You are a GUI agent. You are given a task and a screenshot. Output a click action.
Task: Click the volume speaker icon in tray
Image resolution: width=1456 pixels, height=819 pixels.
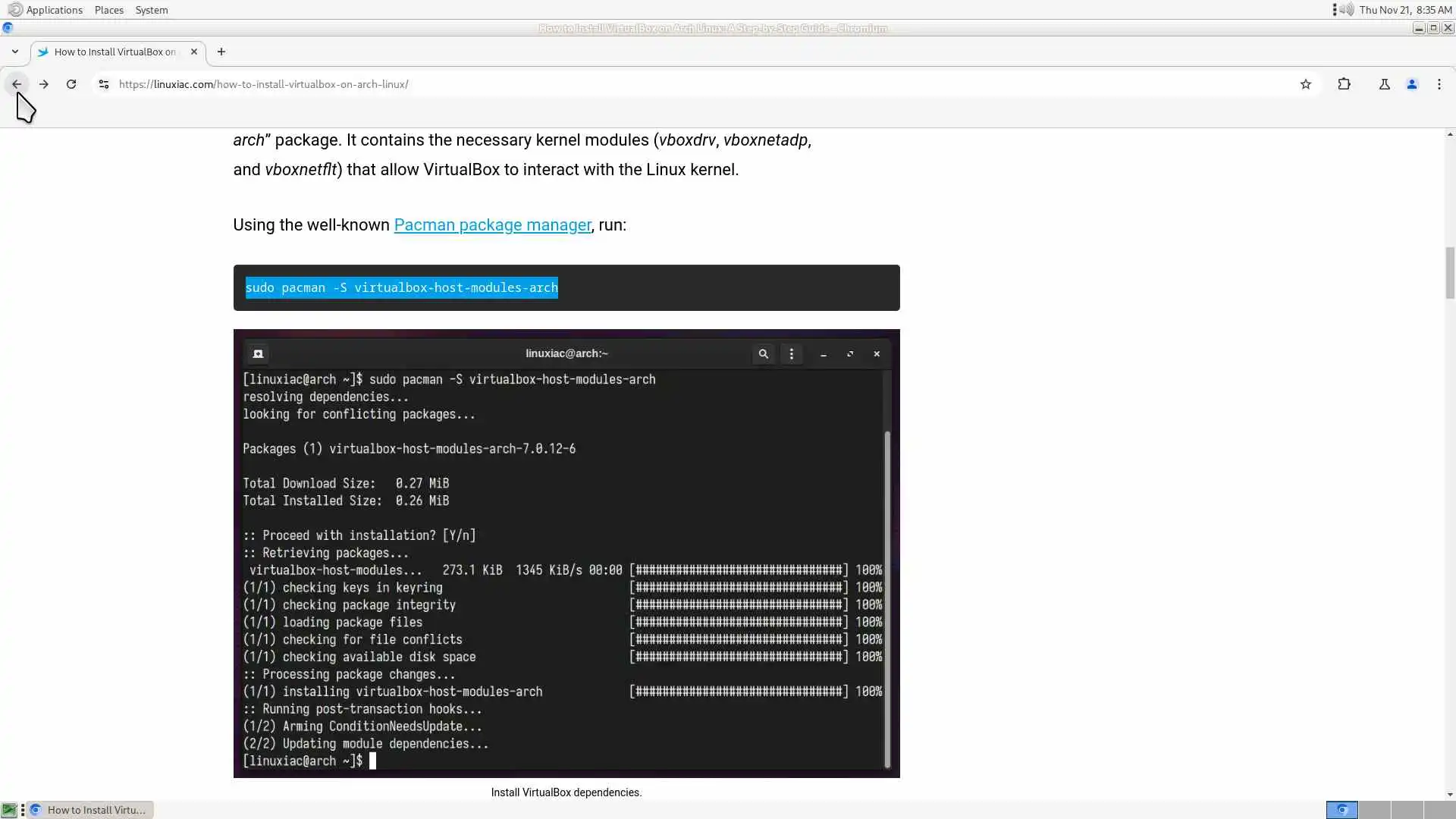pyautogui.click(x=1347, y=10)
